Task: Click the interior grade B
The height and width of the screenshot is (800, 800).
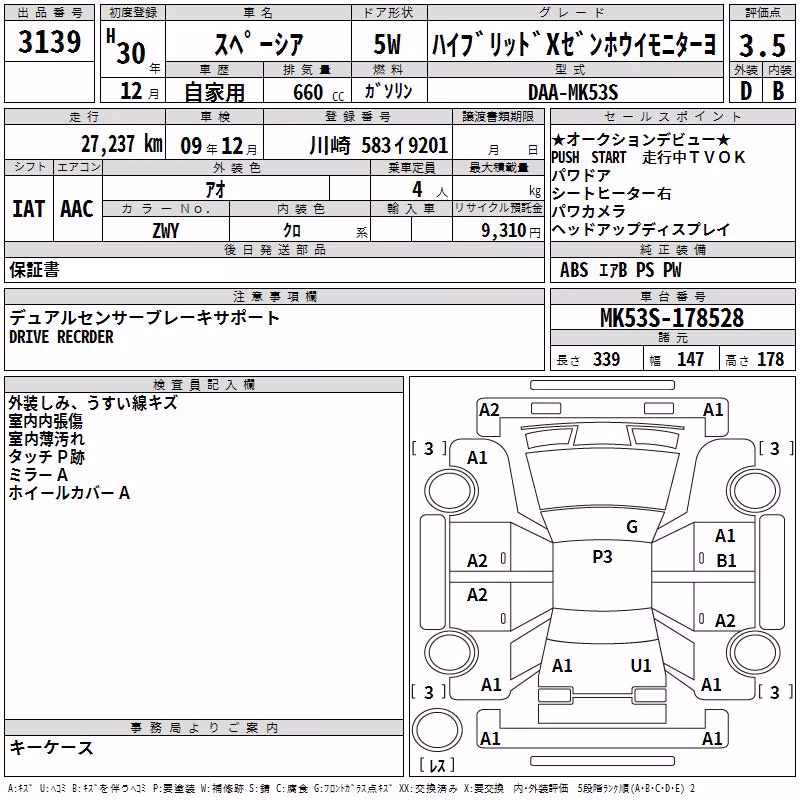Action: click(778, 91)
